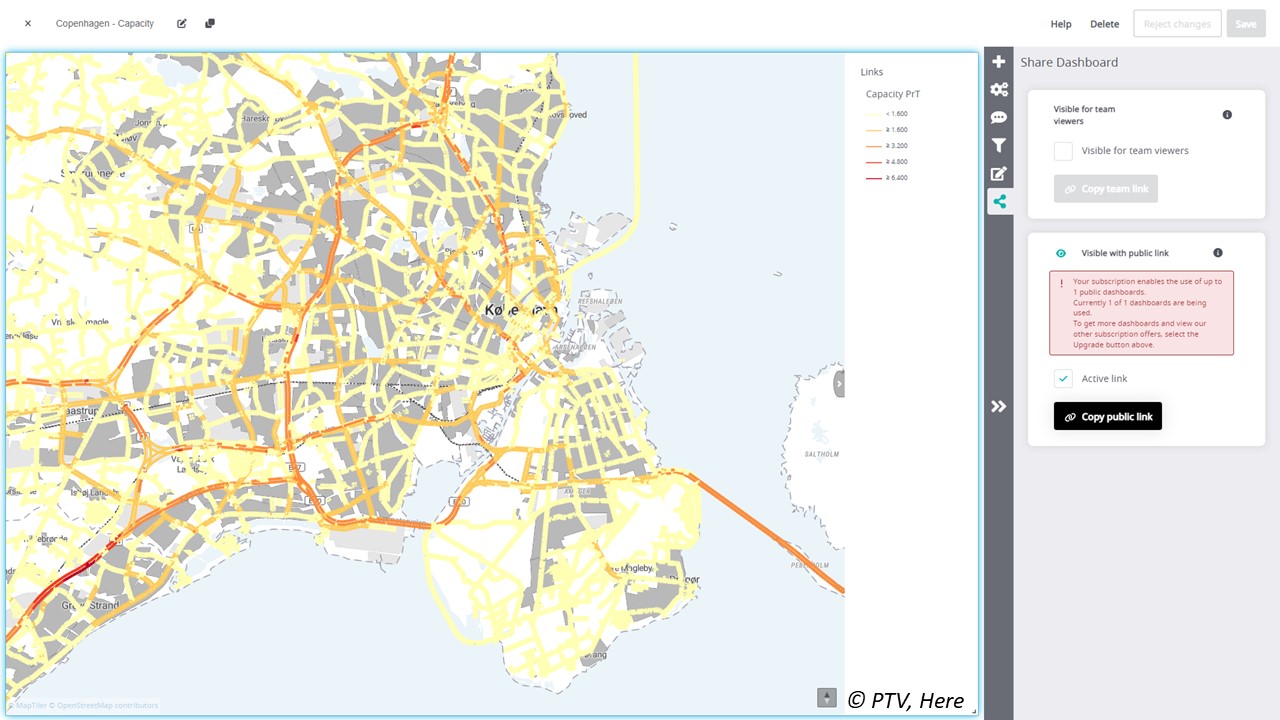1280x720 pixels.
Task: Select the Delete menu option
Action: (1104, 23)
